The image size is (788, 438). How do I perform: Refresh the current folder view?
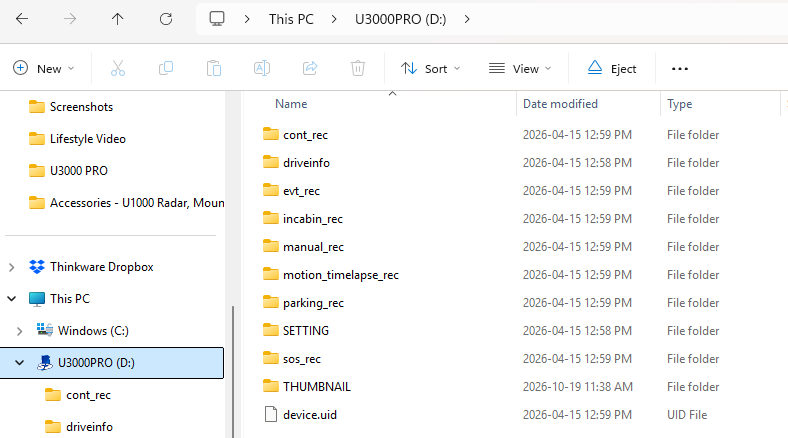166,19
